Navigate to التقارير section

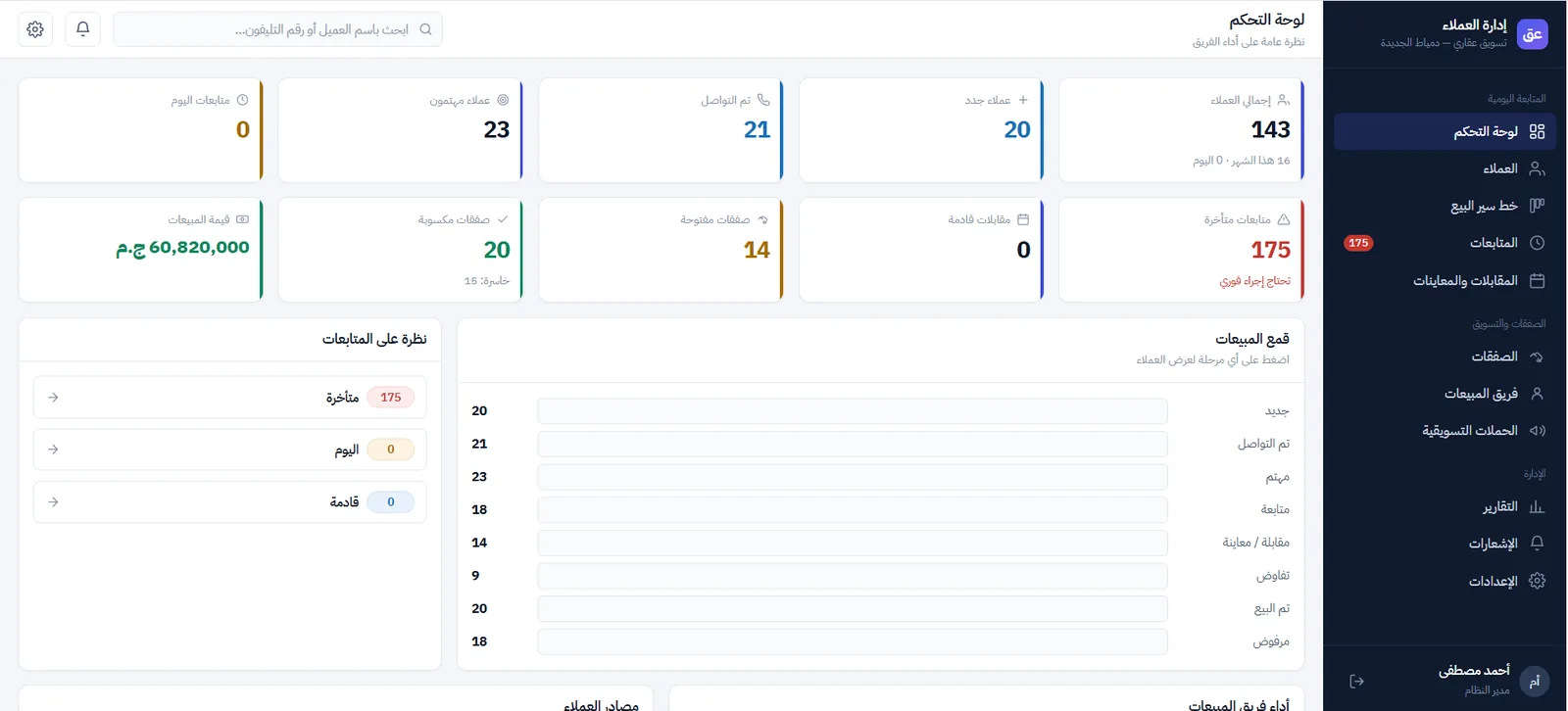[1445, 506]
